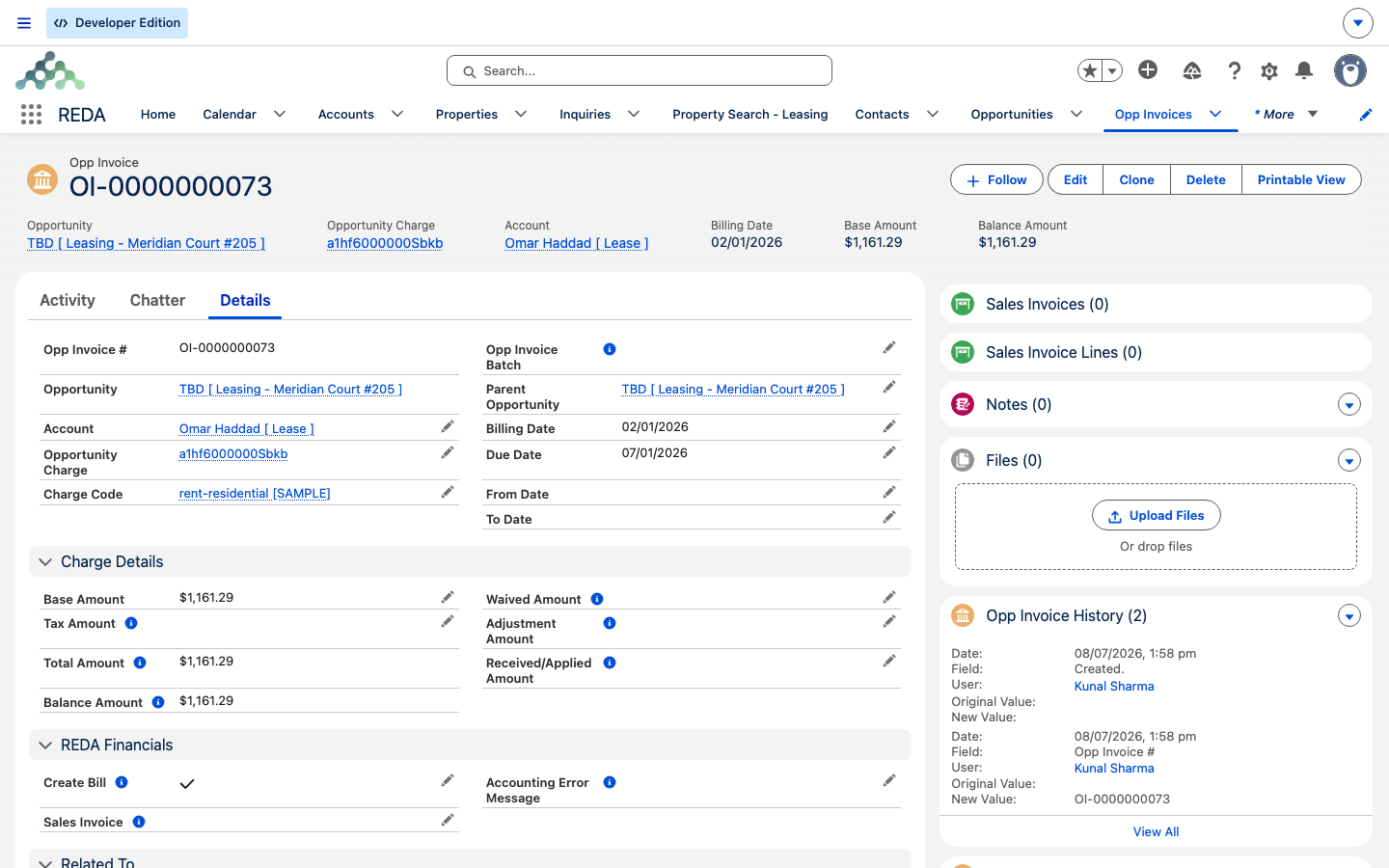The image size is (1389, 868).
Task: Switch to the Chatter tab
Action: pyautogui.click(x=157, y=300)
